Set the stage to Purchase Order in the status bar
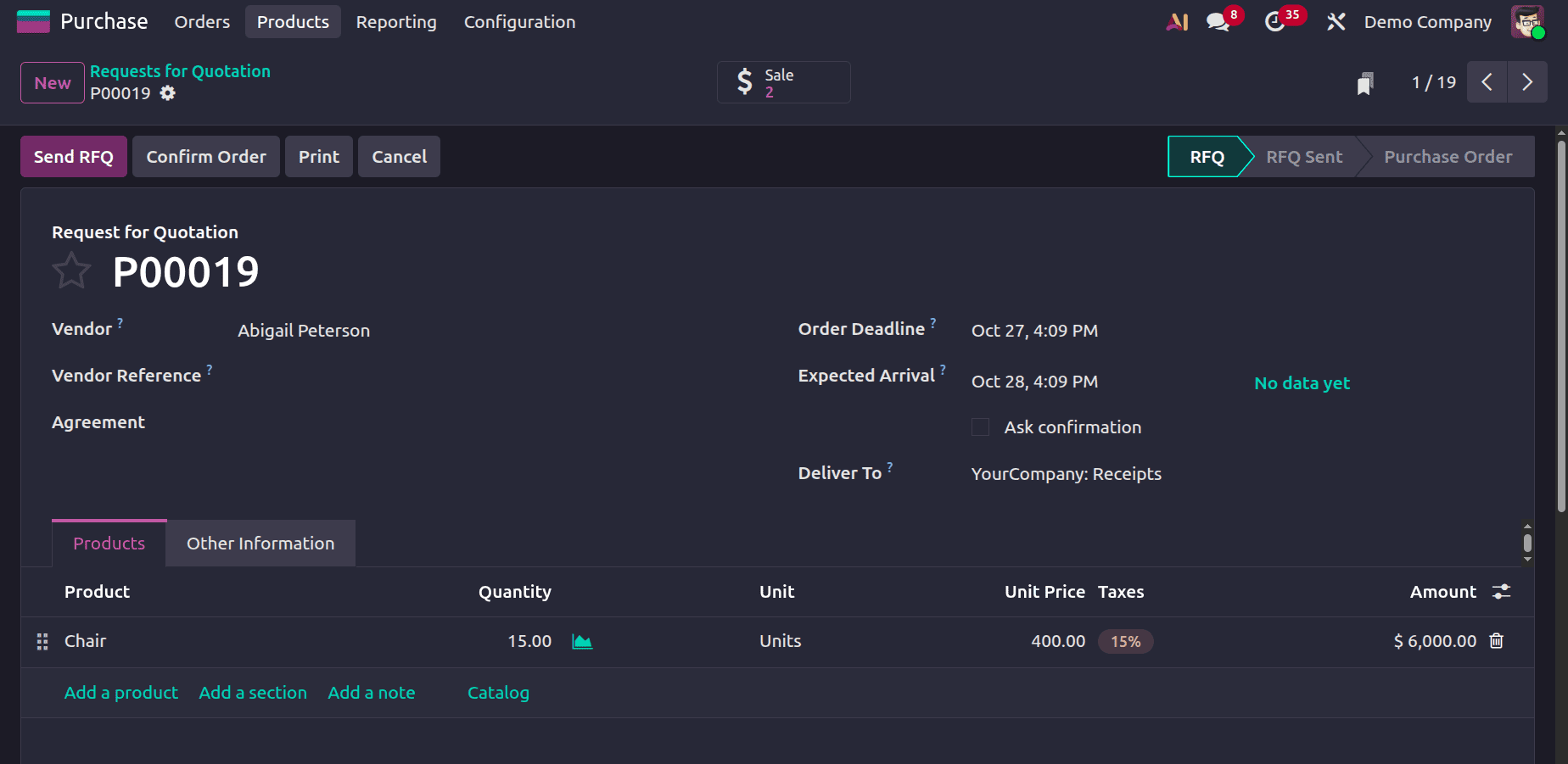 1448,156
